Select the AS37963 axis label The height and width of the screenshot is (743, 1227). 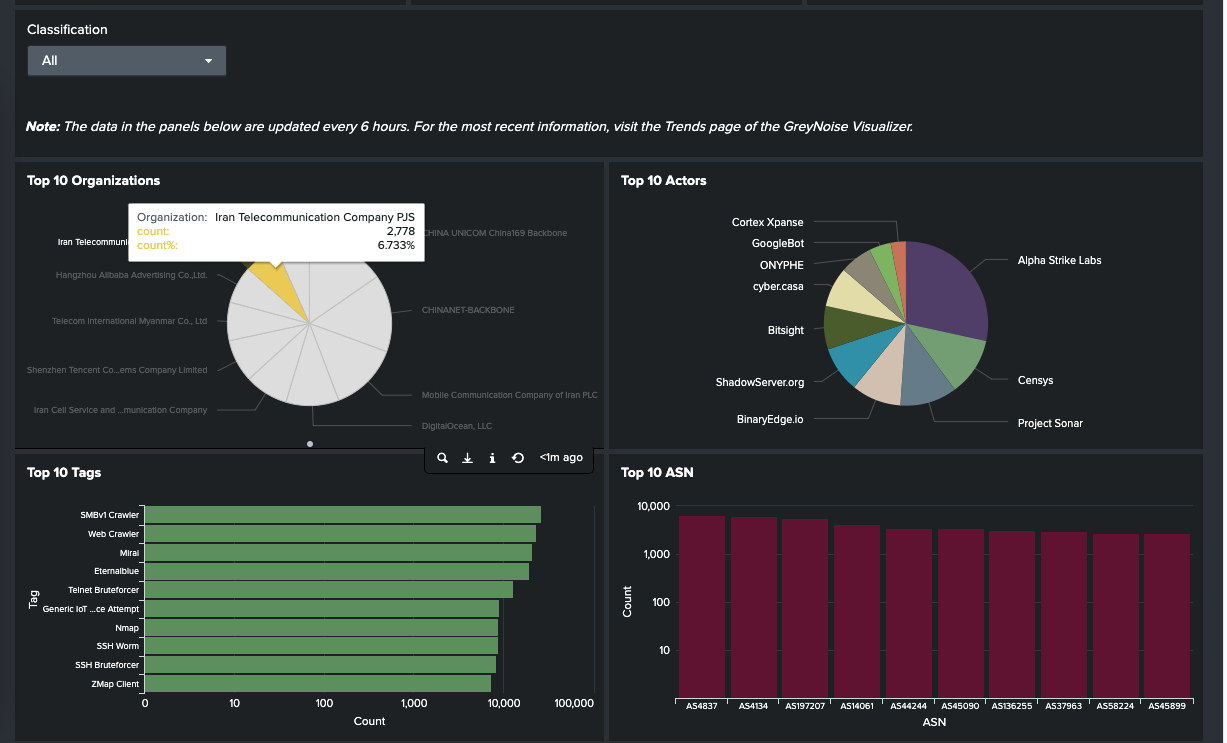[1064, 706]
